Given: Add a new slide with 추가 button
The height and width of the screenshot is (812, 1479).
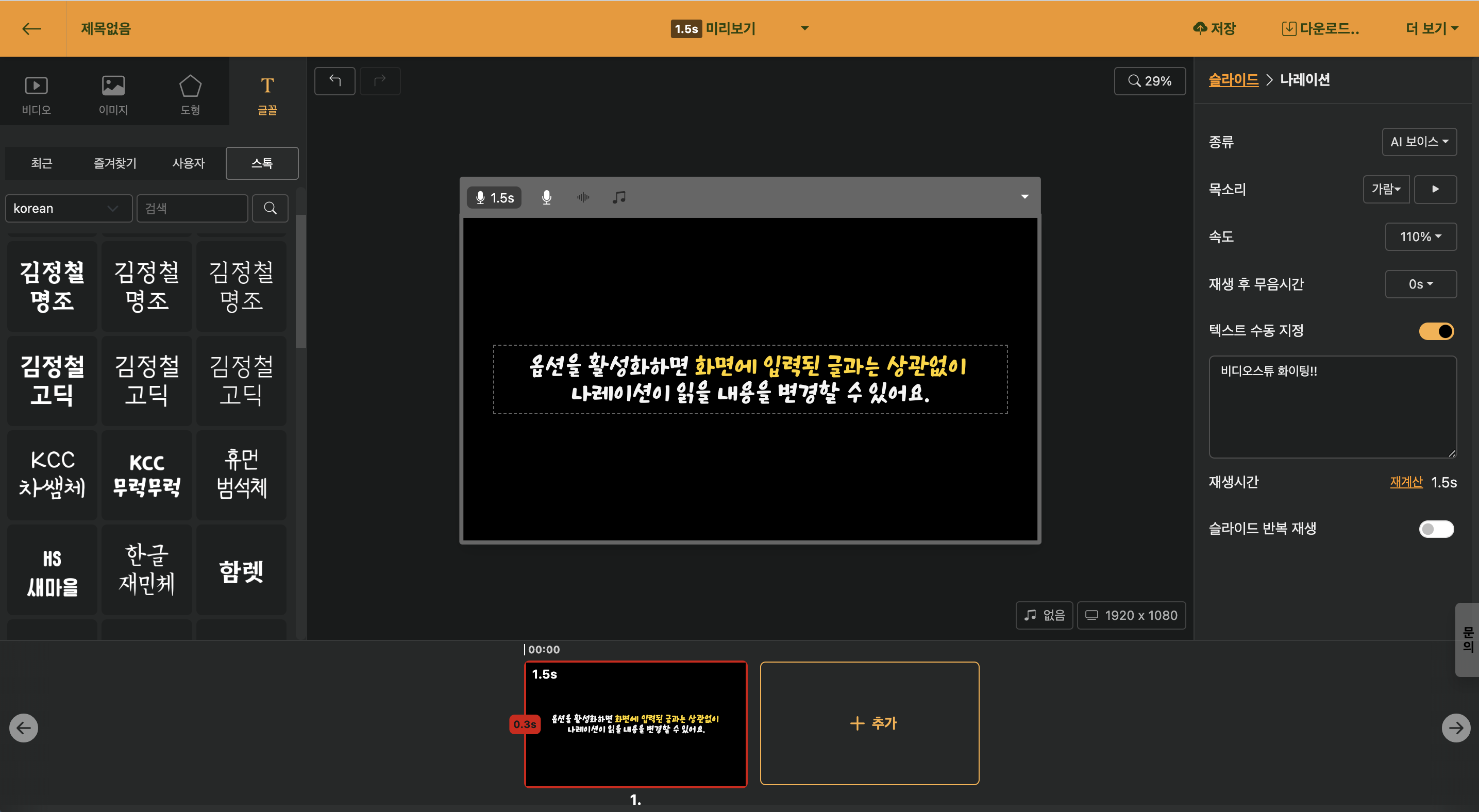Looking at the screenshot, I should click(869, 723).
